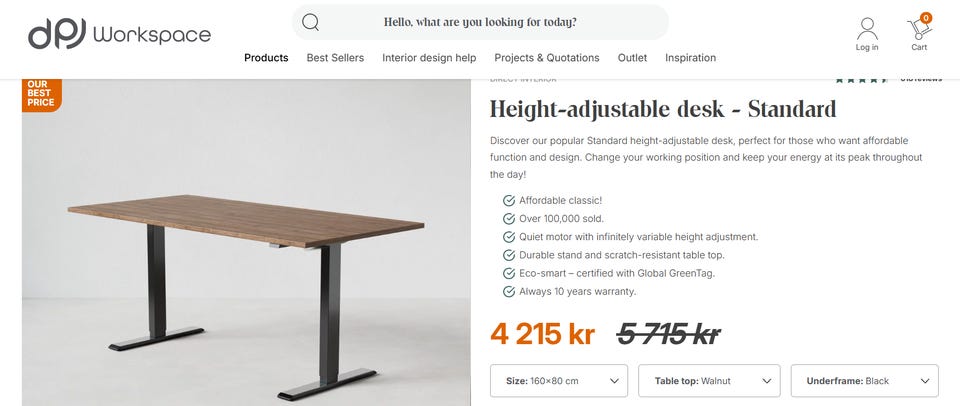Open the Products menu
This screenshot has width=960, height=406.
tap(266, 58)
